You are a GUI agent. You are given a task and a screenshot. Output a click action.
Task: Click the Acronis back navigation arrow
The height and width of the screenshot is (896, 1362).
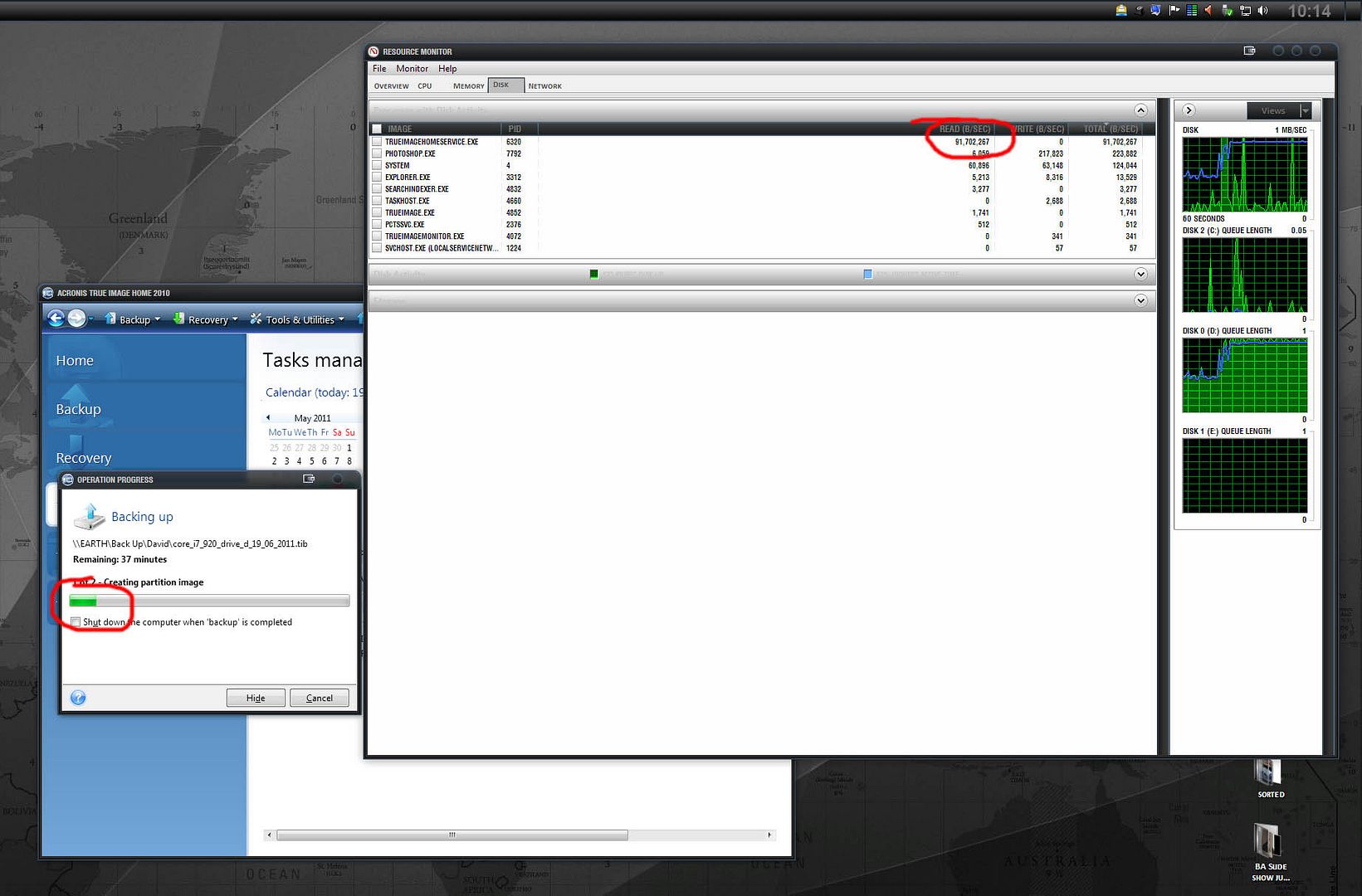(x=56, y=319)
